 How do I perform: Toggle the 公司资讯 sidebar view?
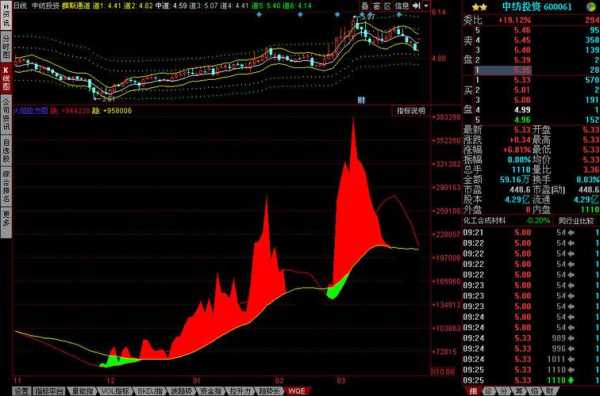click(x=6, y=115)
